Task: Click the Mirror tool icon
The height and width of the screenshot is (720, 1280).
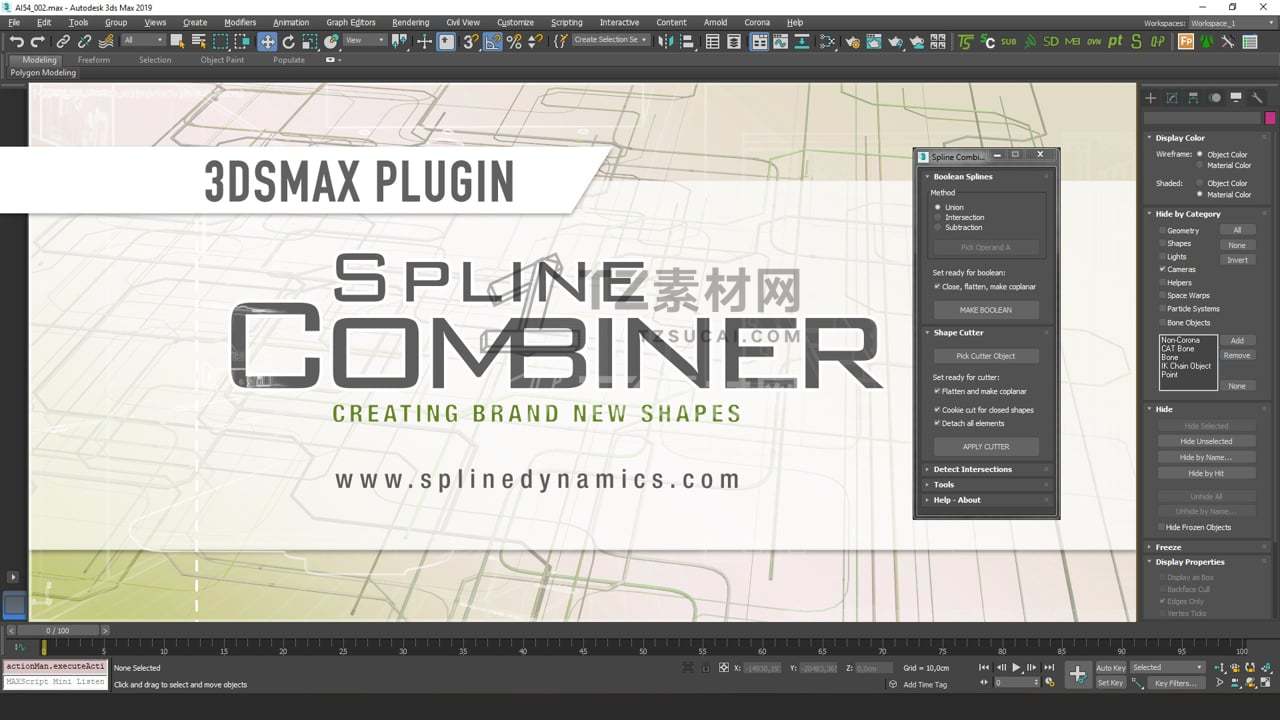Action: [x=665, y=41]
